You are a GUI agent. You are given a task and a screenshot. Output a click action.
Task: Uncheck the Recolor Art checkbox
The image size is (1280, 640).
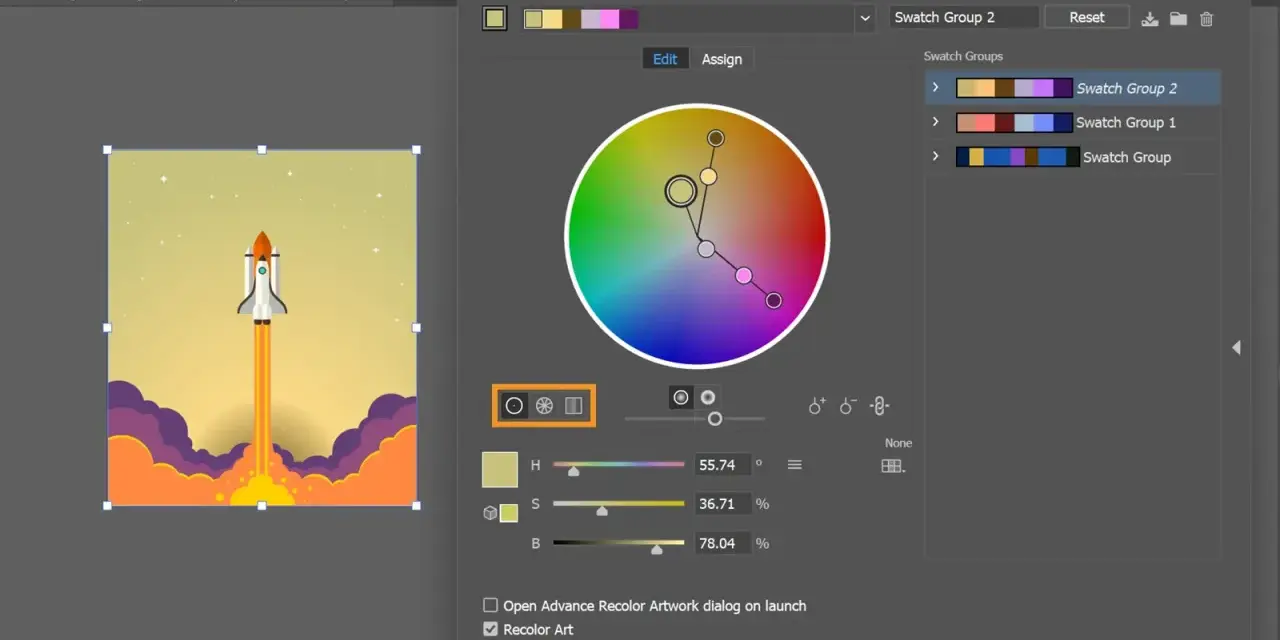coord(491,629)
